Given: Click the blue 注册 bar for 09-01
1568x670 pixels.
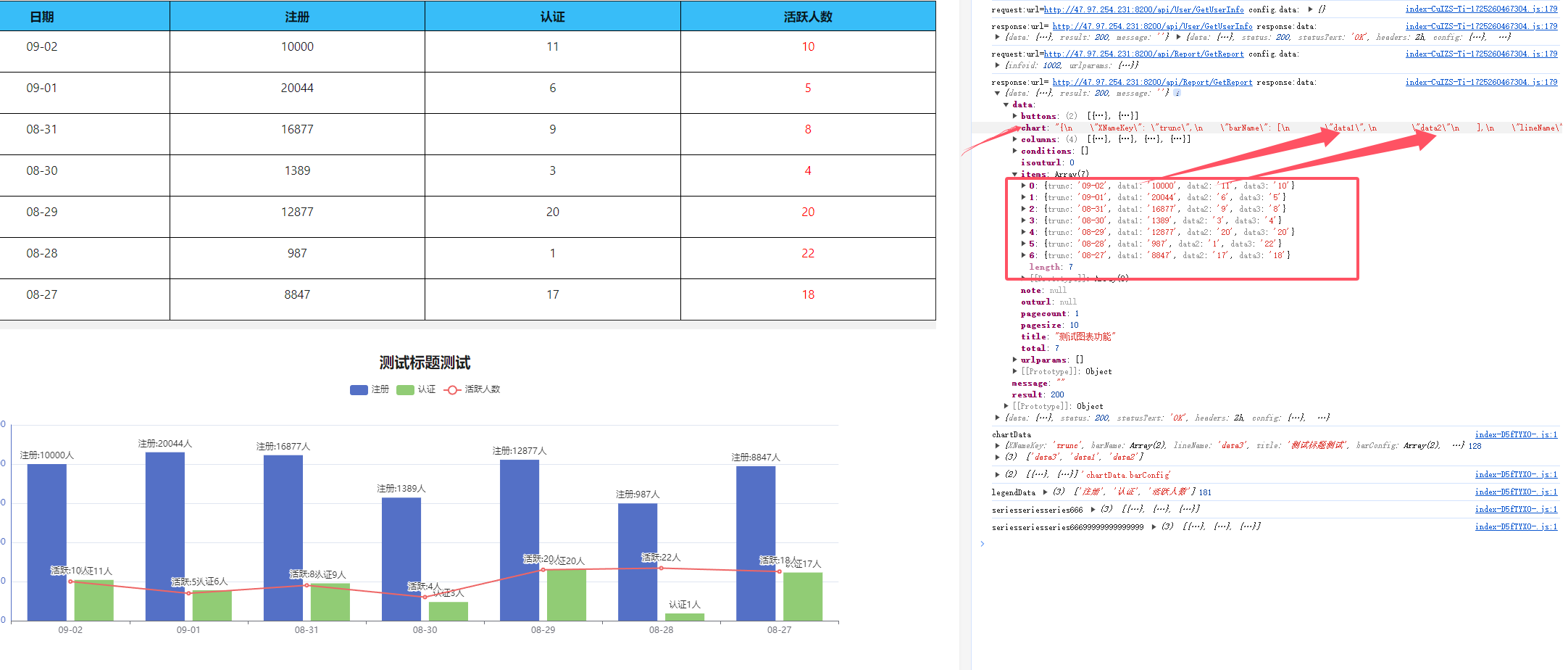Looking at the screenshot, I should (165, 537).
